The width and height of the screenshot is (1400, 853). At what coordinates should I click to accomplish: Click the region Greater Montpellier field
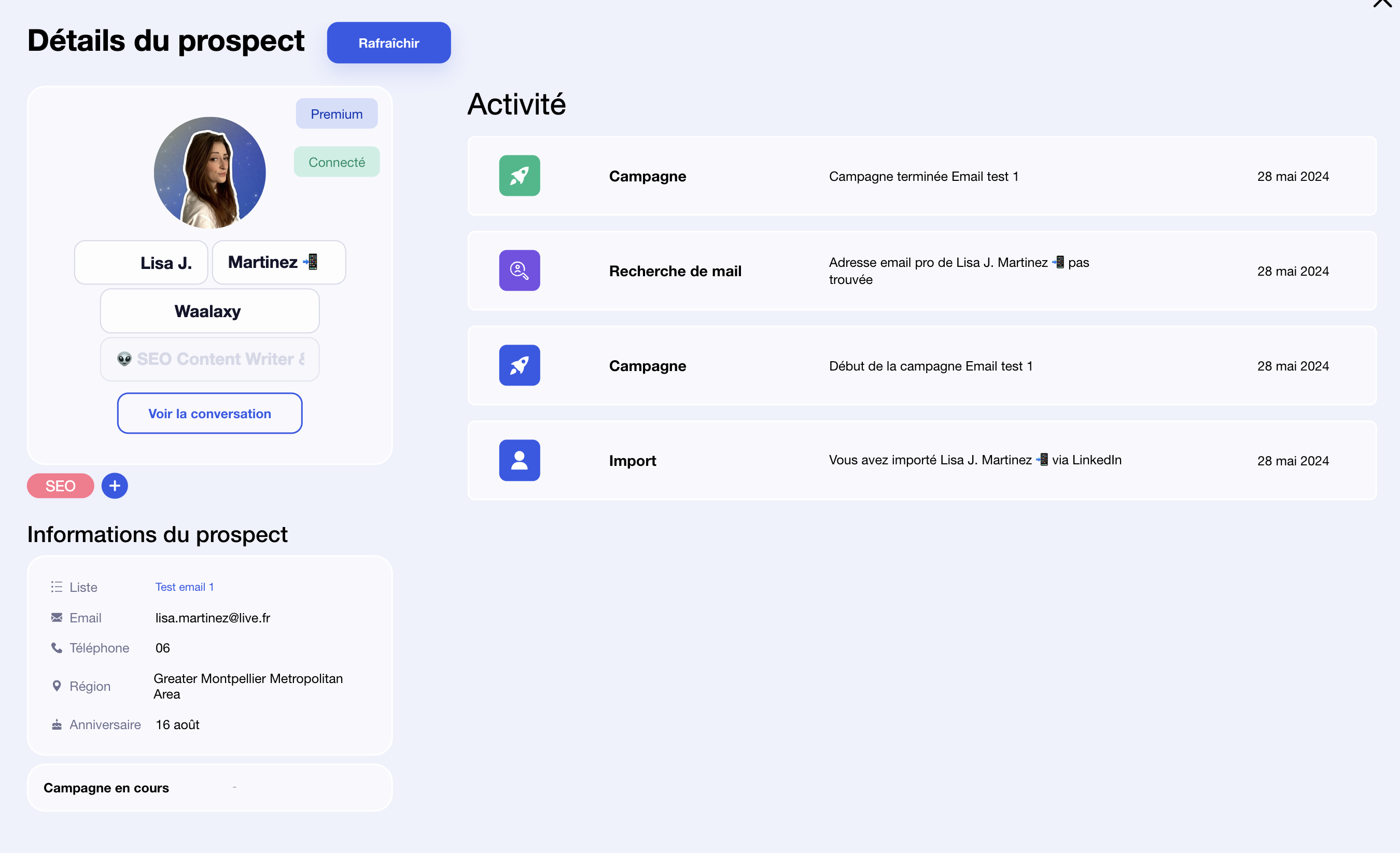248,686
